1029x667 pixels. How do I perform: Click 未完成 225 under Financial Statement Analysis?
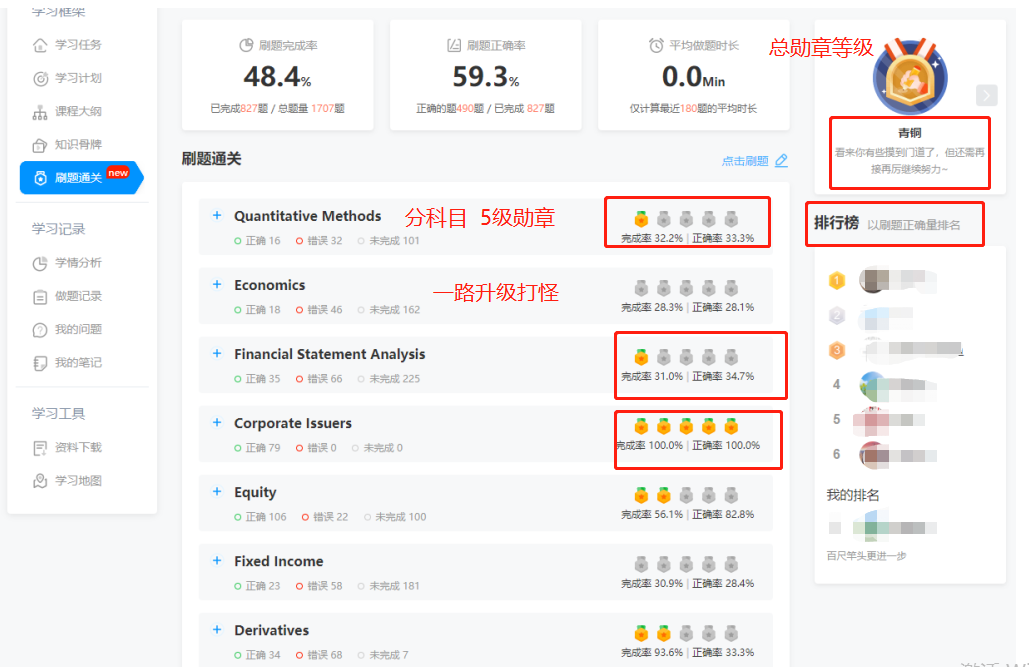pos(388,379)
